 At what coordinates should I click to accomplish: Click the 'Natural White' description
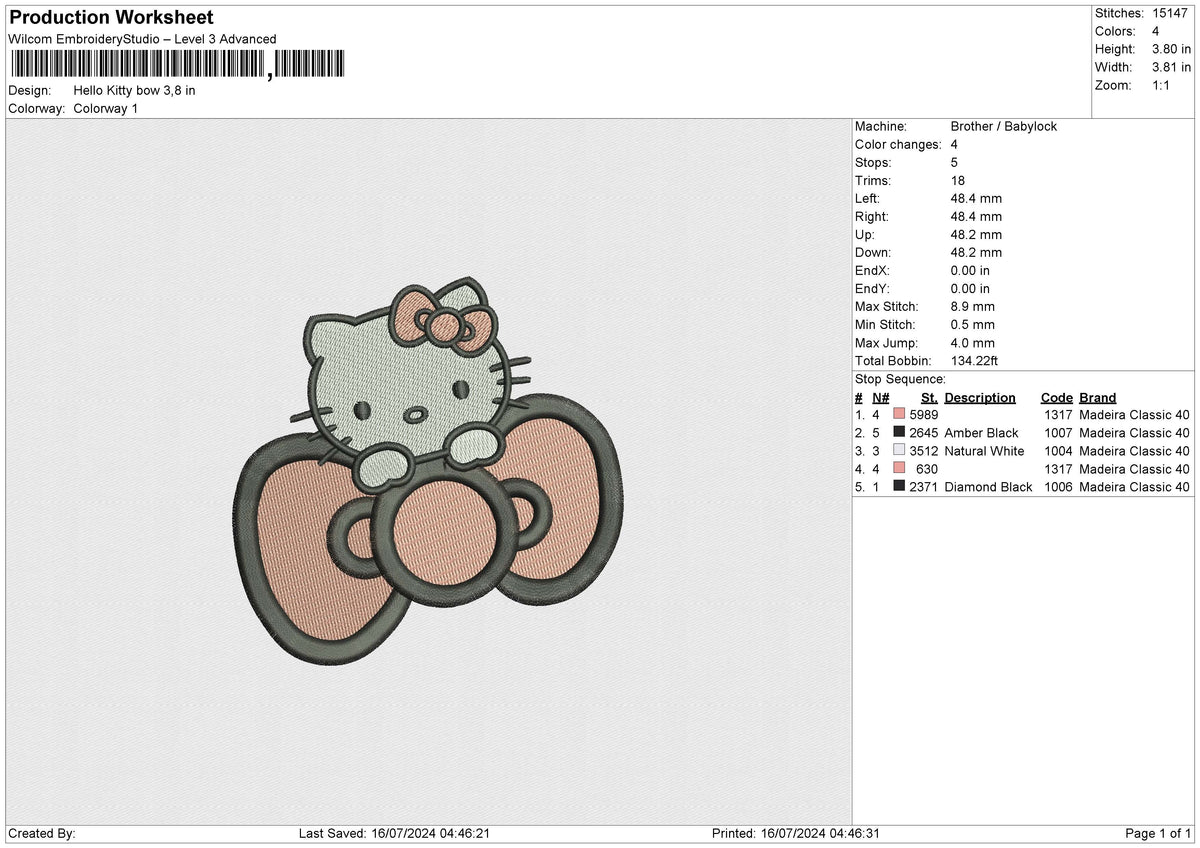[x=984, y=451]
